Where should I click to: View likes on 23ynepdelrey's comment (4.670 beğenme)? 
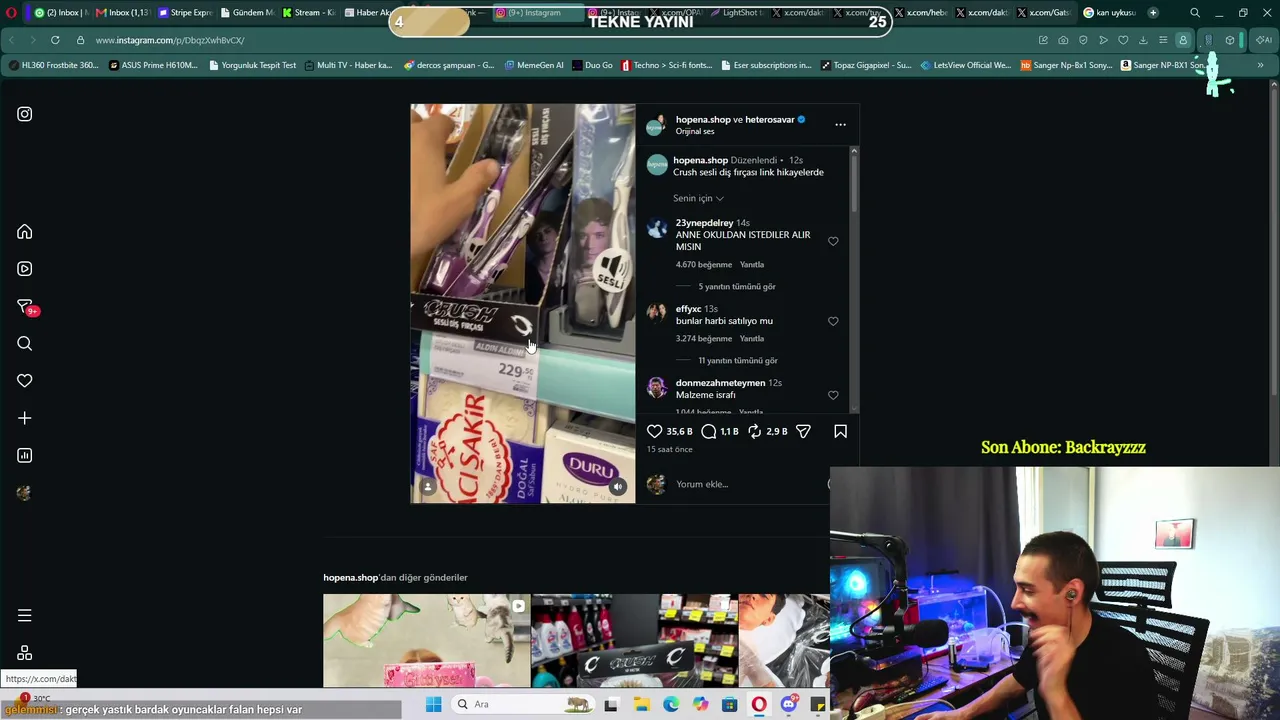click(x=704, y=265)
